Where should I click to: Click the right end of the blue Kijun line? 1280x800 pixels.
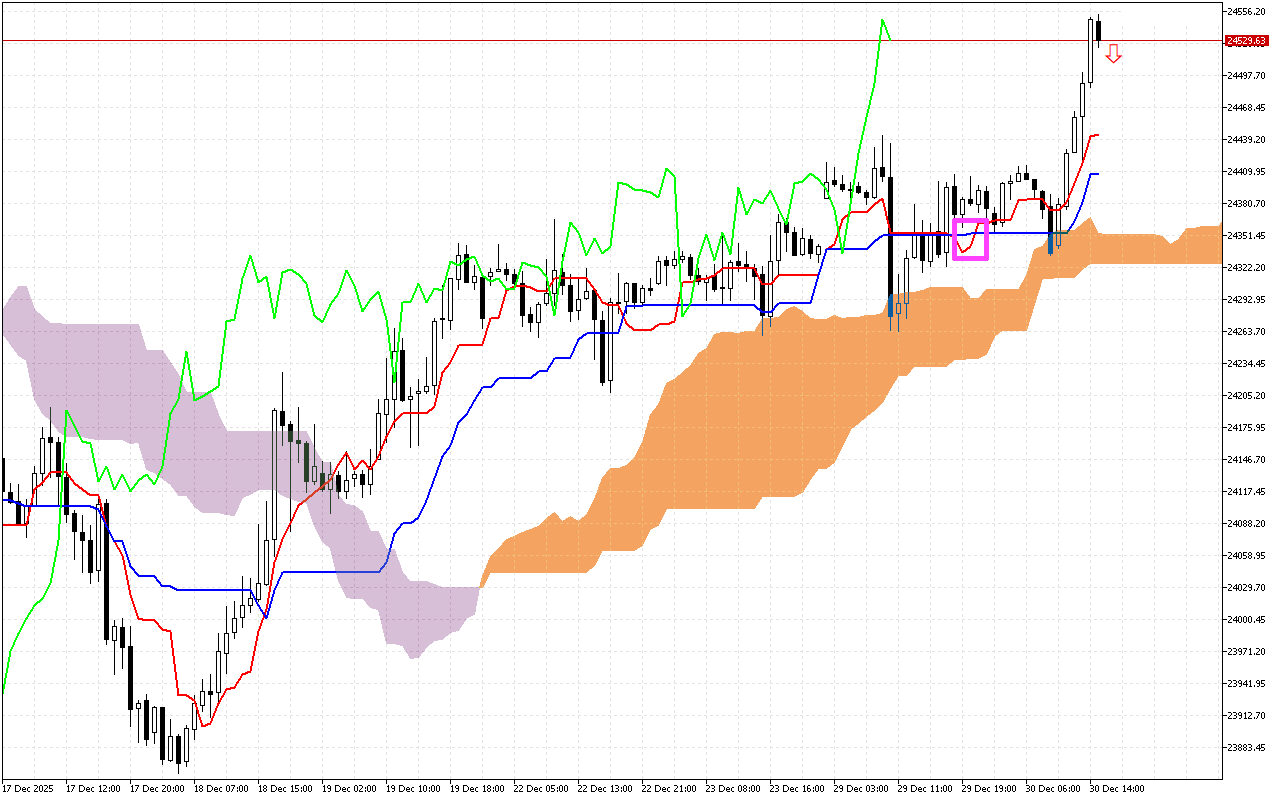[x=1098, y=174]
